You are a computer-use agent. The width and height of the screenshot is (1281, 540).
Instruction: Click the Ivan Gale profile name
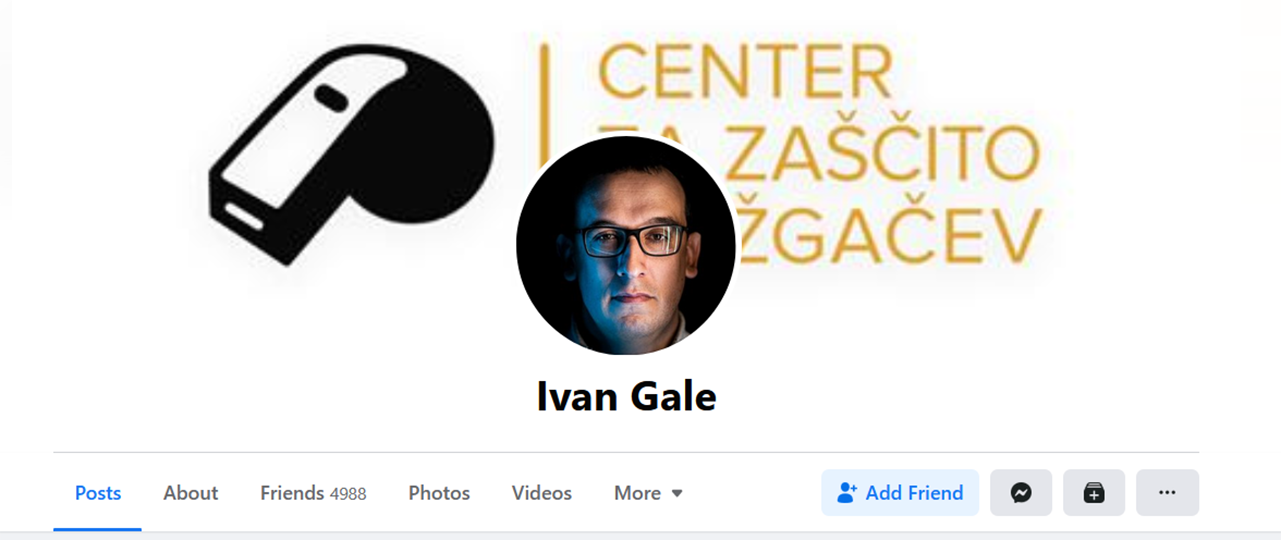tap(626, 397)
